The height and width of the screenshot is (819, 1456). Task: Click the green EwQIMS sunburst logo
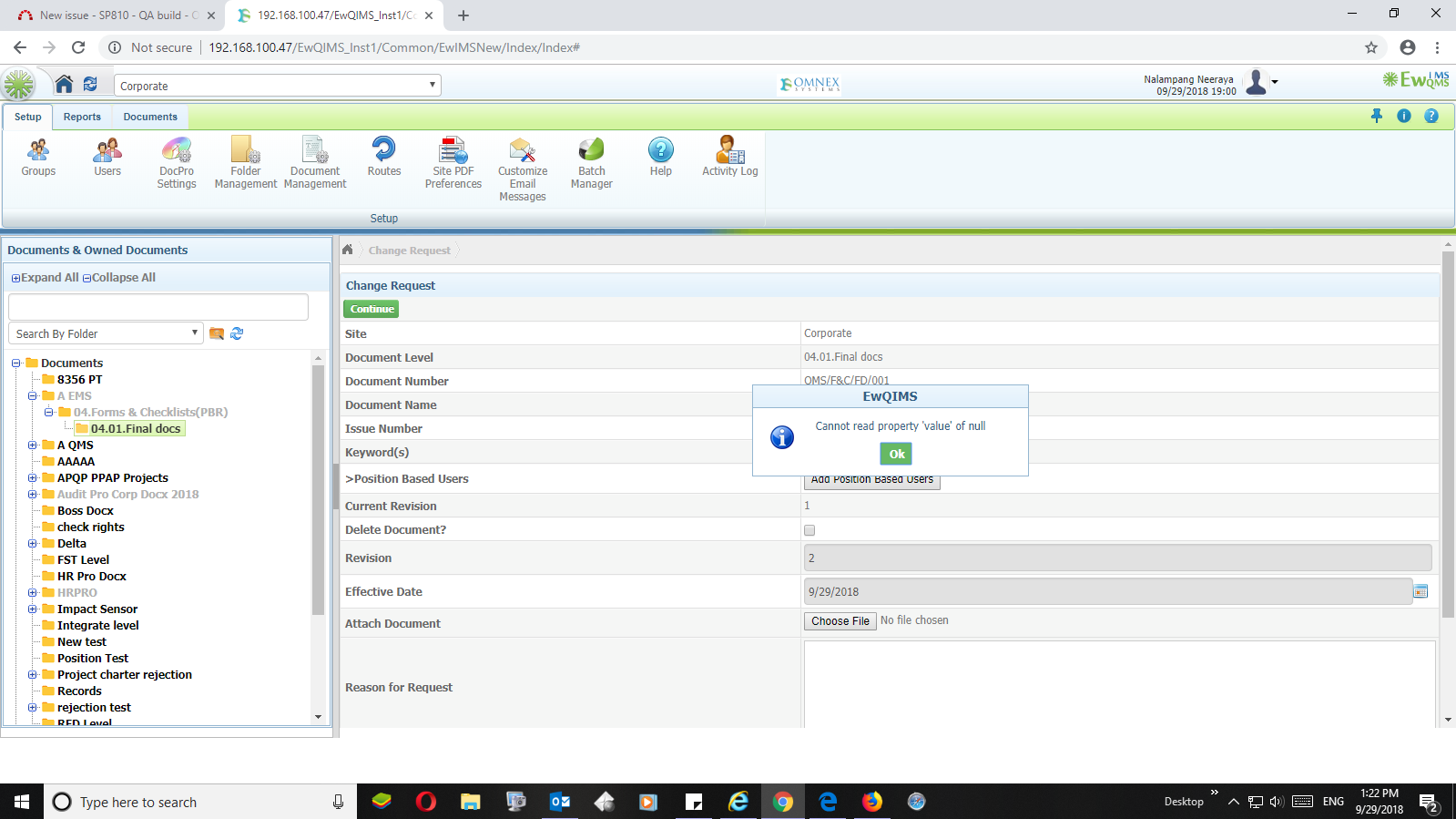pos(18,85)
